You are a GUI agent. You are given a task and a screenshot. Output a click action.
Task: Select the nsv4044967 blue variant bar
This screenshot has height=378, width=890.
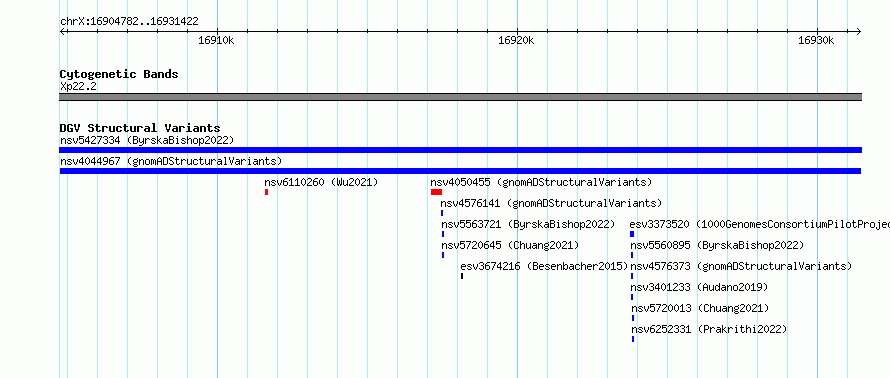(x=460, y=171)
